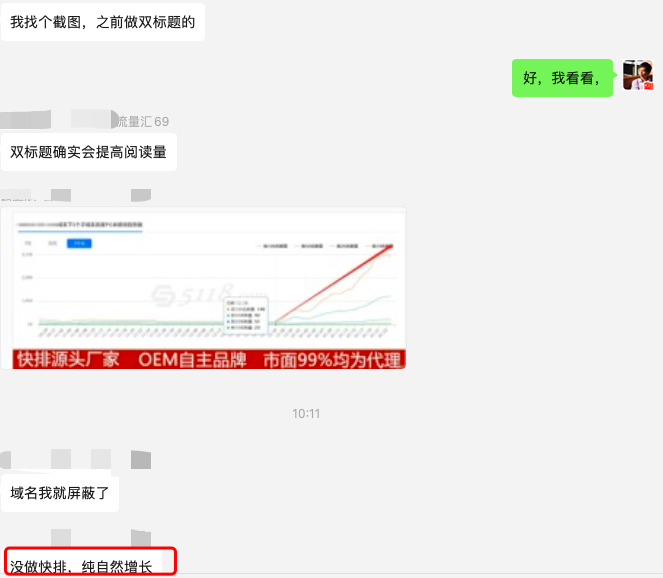Select the green message '好，我看看，'
663x578 pixels.
[x=562, y=78]
